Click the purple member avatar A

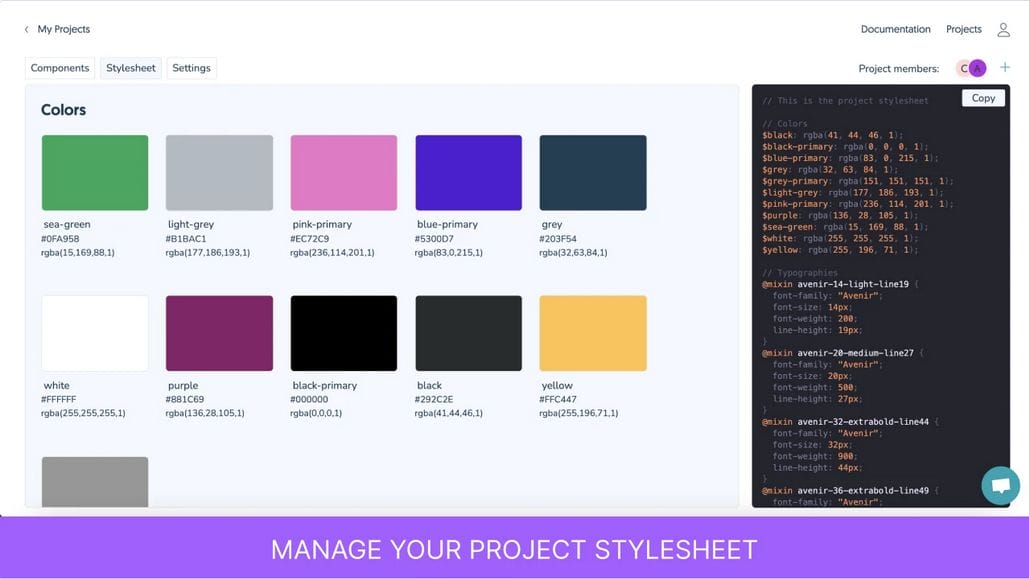(978, 68)
